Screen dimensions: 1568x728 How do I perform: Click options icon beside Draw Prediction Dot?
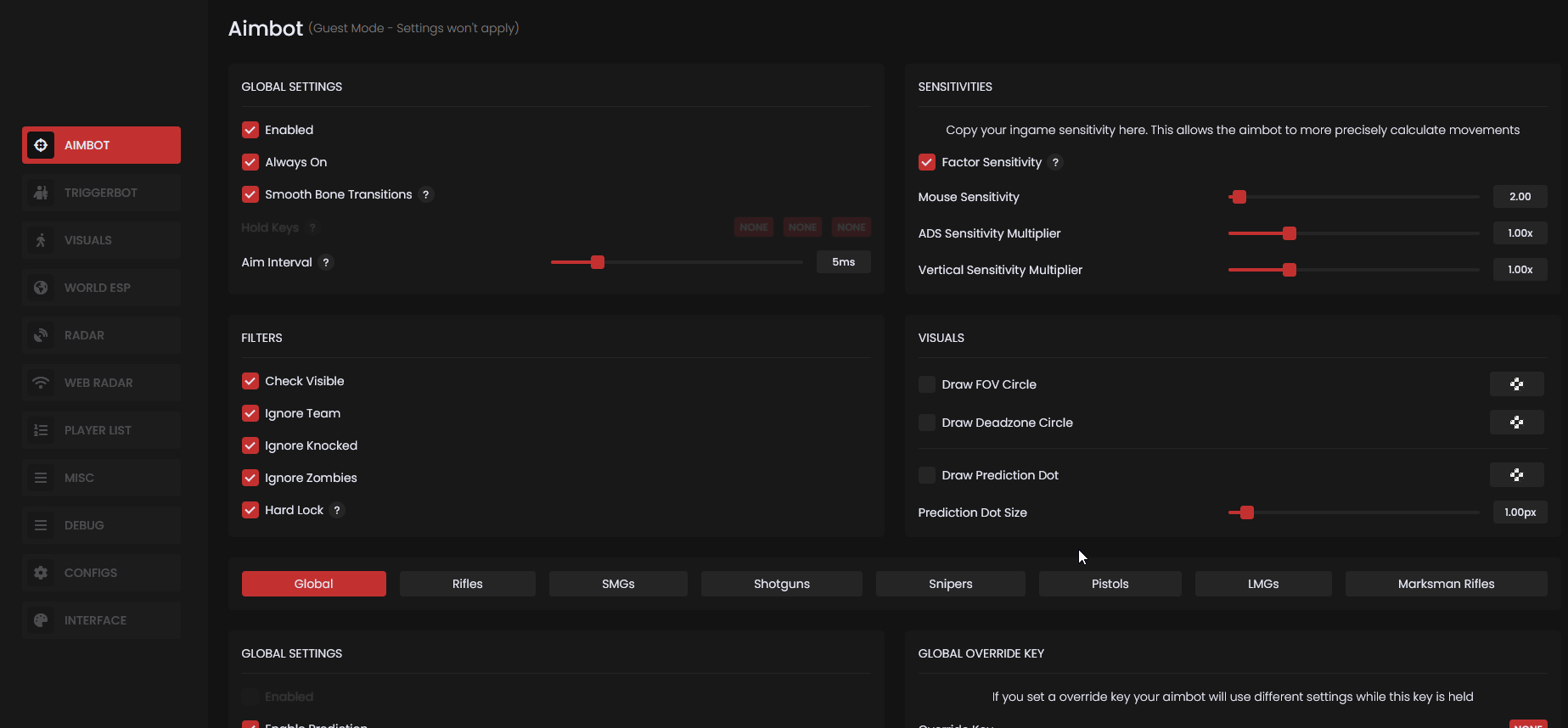[x=1516, y=475]
